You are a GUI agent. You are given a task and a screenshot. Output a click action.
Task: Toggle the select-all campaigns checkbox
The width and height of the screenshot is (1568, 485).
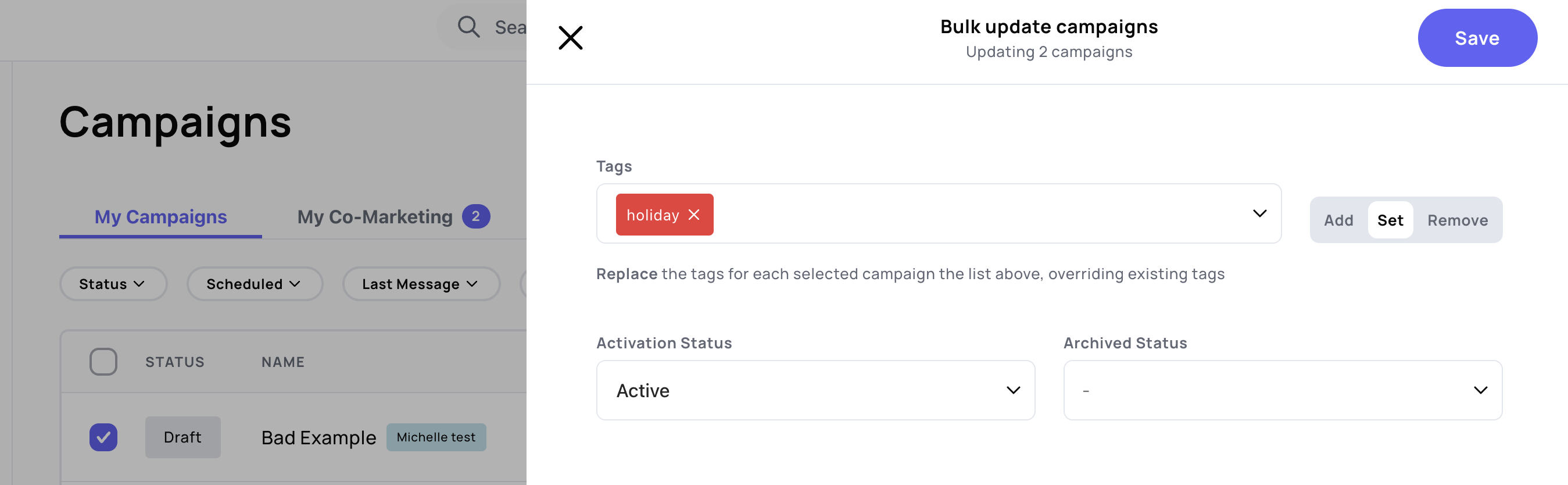pyautogui.click(x=103, y=362)
